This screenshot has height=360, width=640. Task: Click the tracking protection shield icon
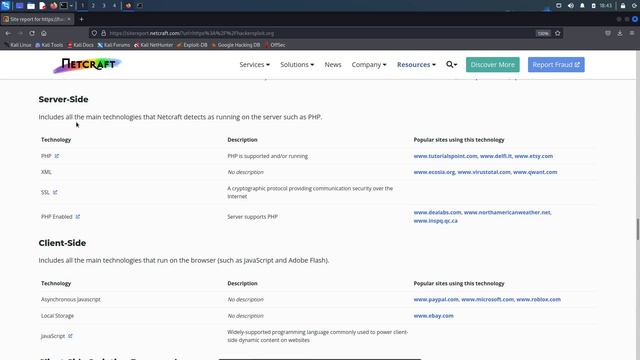(x=94, y=33)
